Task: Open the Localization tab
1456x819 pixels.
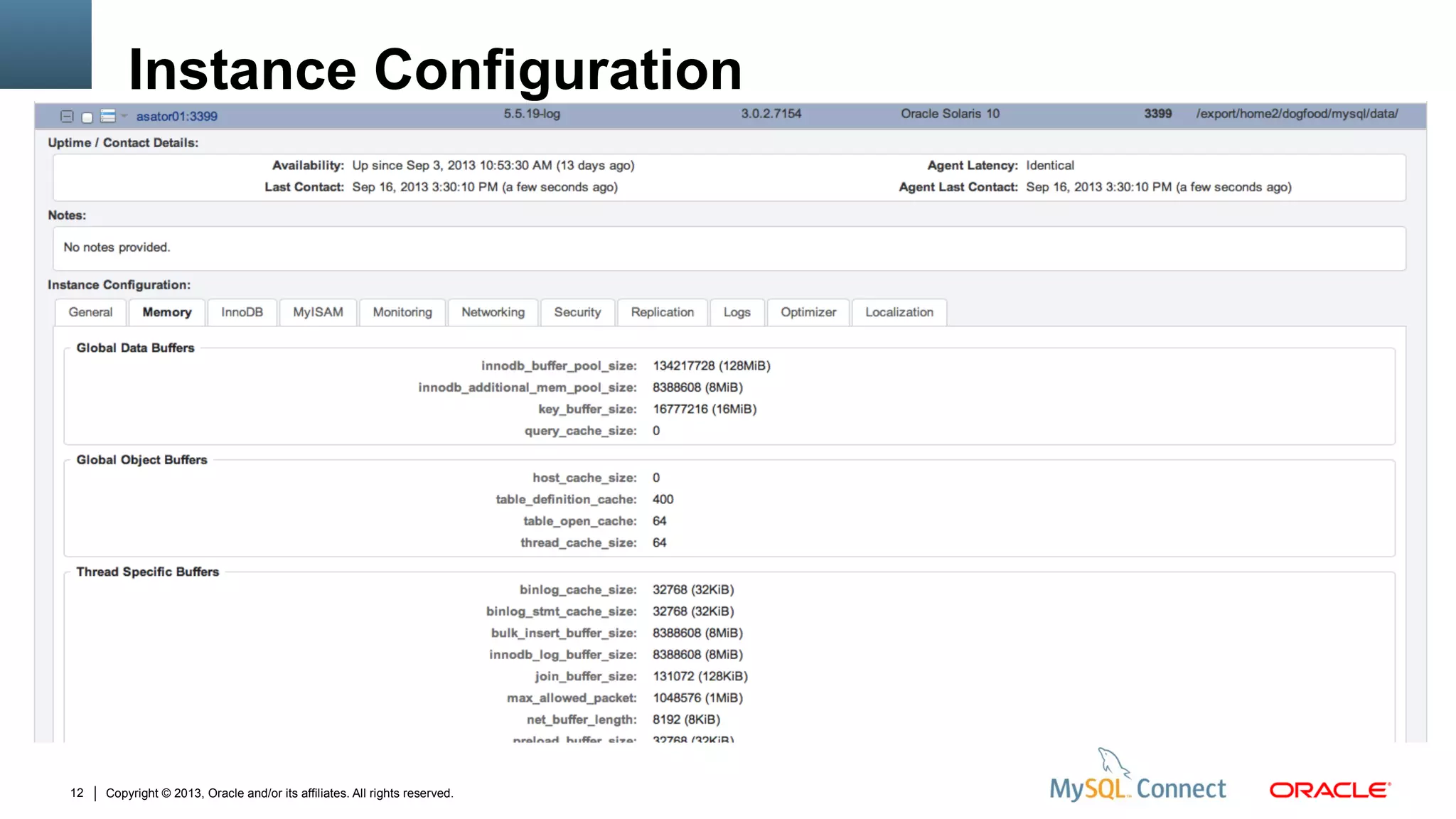Action: click(899, 312)
